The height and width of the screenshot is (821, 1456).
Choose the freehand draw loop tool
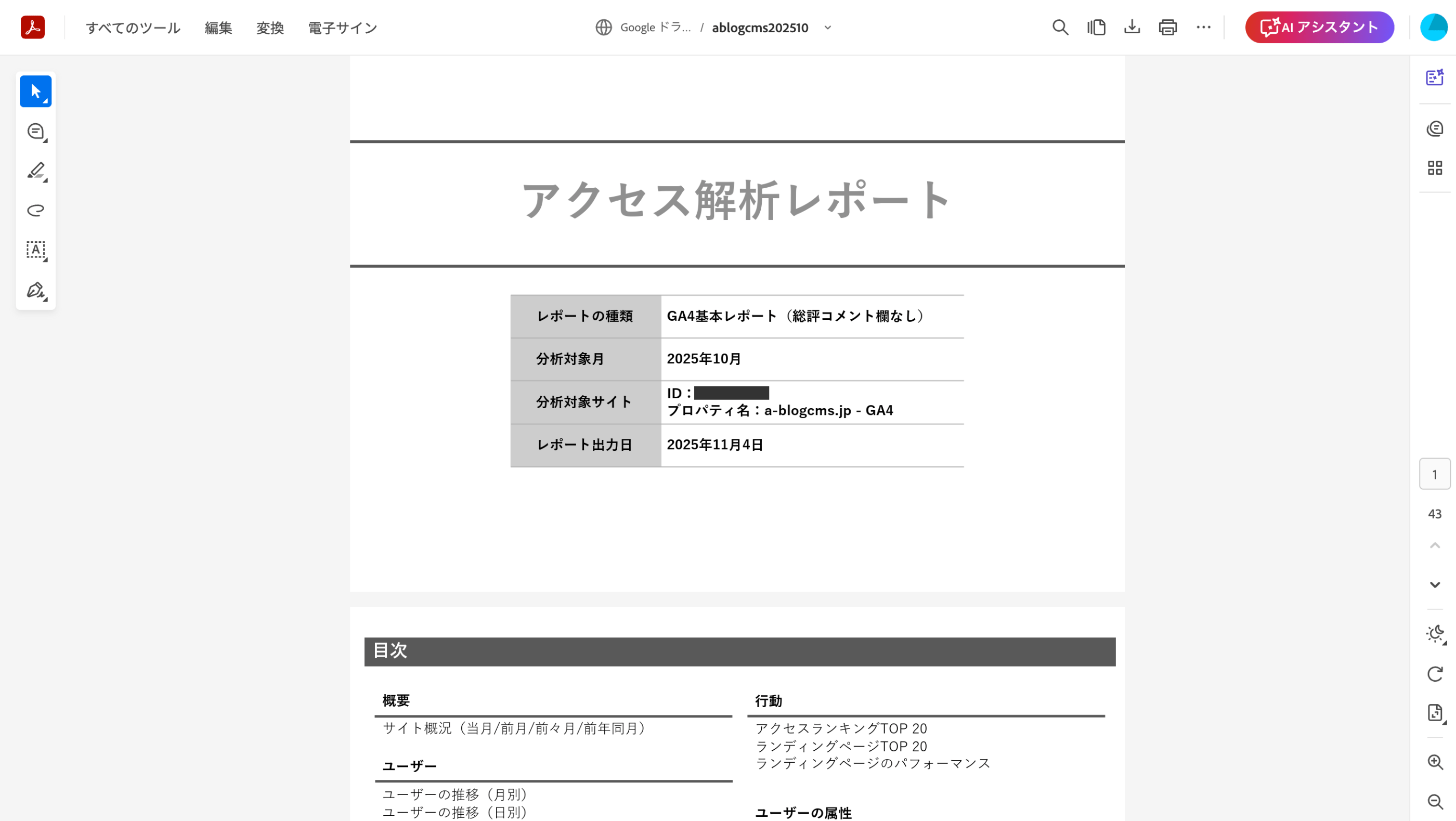point(35,210)
